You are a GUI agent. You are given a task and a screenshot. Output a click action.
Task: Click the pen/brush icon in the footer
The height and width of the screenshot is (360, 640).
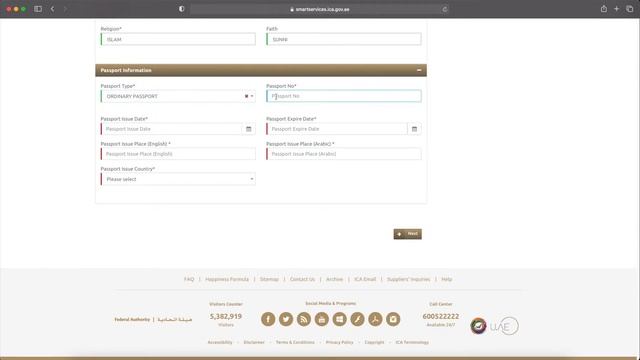pyautogui.click(x=358, y=319)
